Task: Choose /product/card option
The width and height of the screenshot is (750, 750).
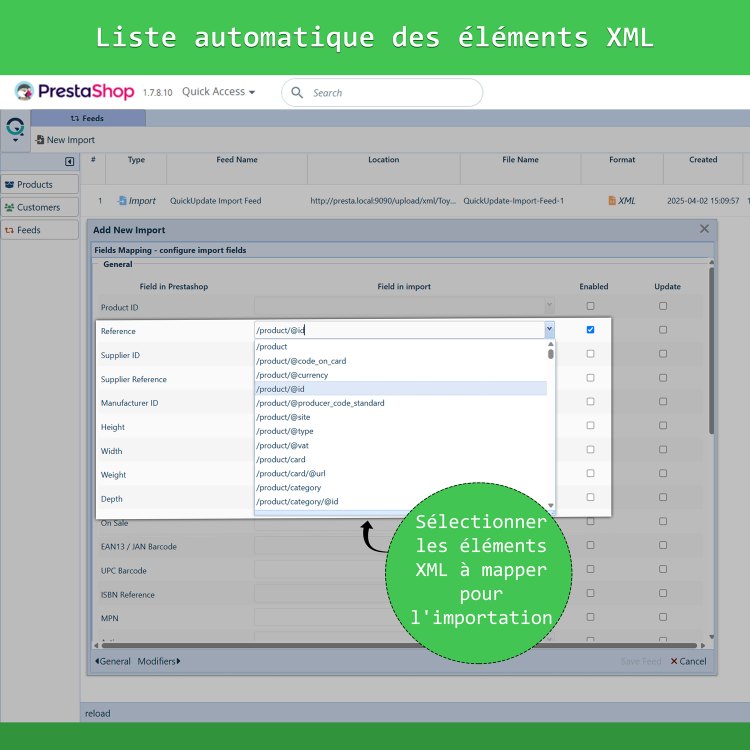Action: tap(401, 459)
